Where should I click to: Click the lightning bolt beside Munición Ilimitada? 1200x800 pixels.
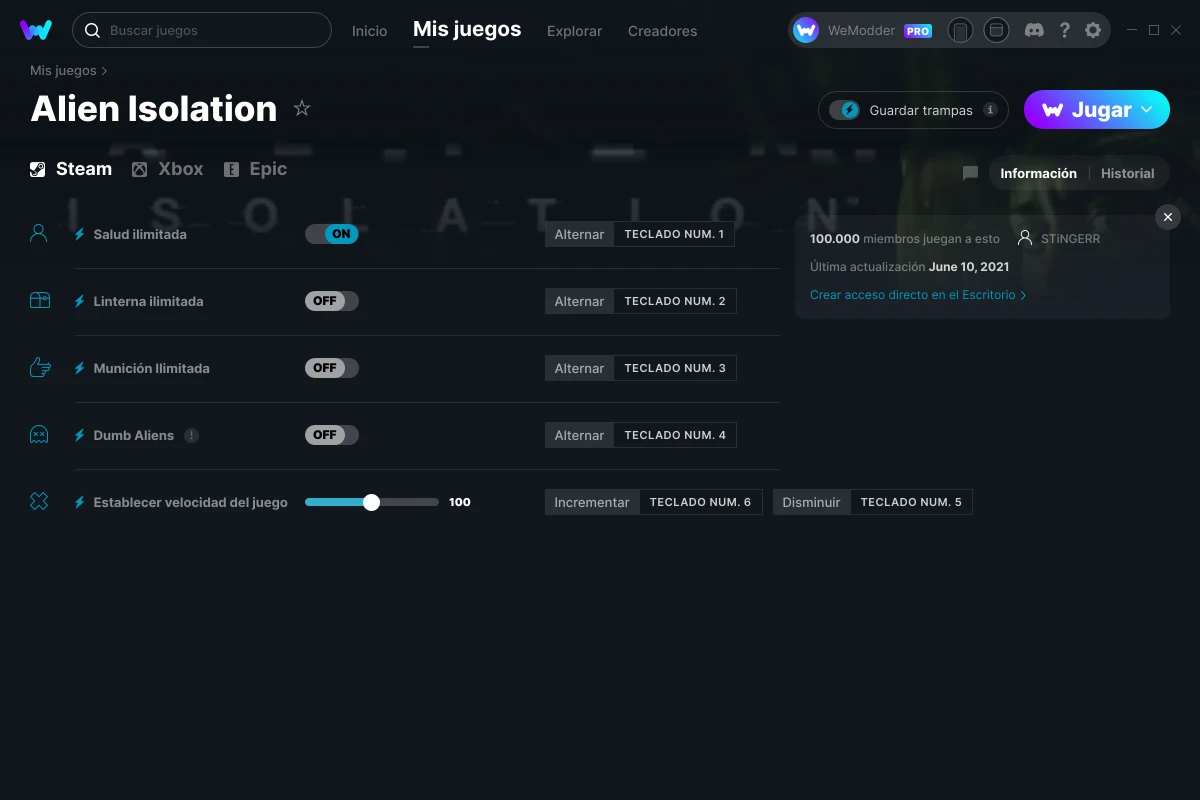(x=80, y=368)
